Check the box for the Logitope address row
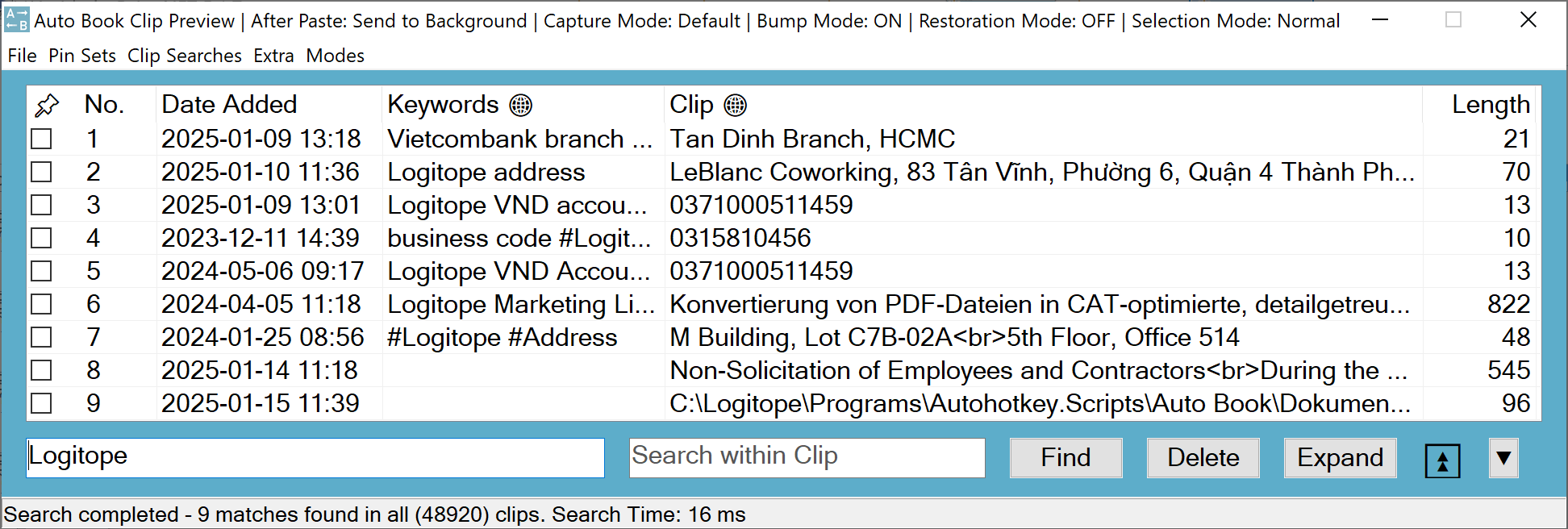 click(x=41, y=172)
